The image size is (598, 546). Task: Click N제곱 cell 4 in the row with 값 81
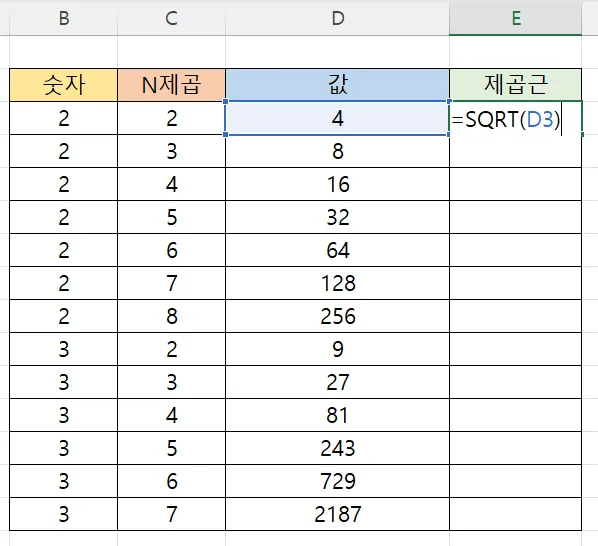171,415
